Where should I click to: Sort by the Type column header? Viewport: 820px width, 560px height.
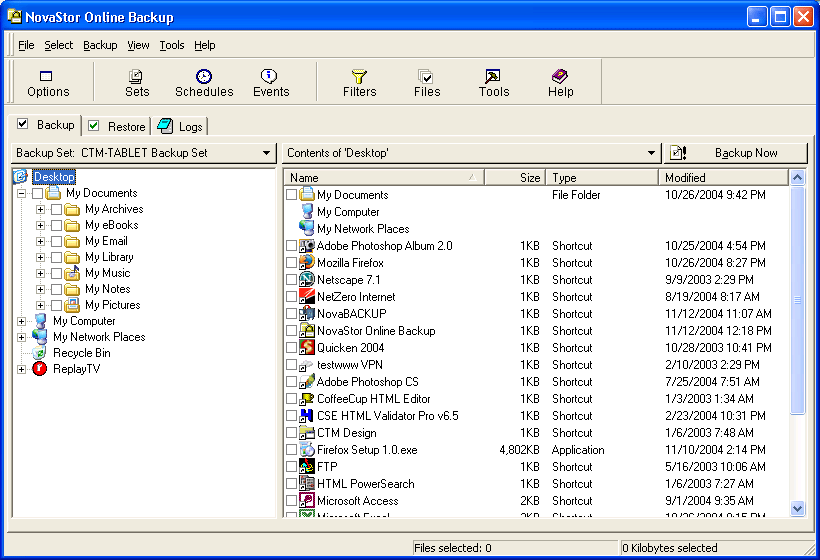[x=602, y=178]
